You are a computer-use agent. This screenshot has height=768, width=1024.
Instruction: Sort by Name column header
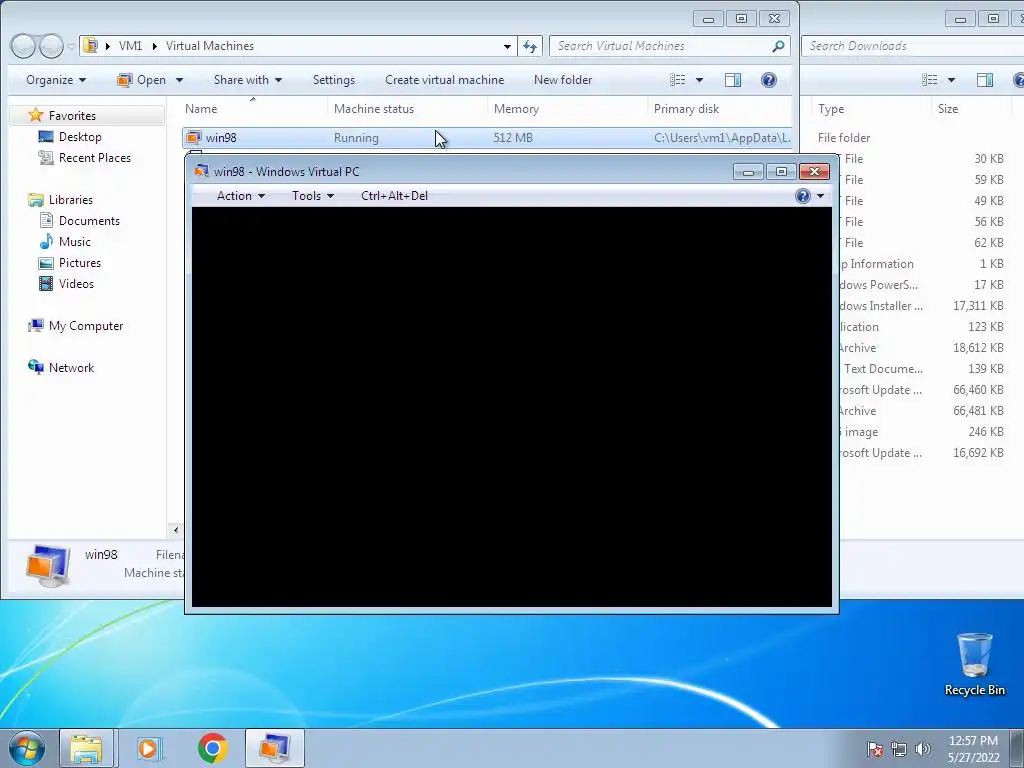pos(252,108)
